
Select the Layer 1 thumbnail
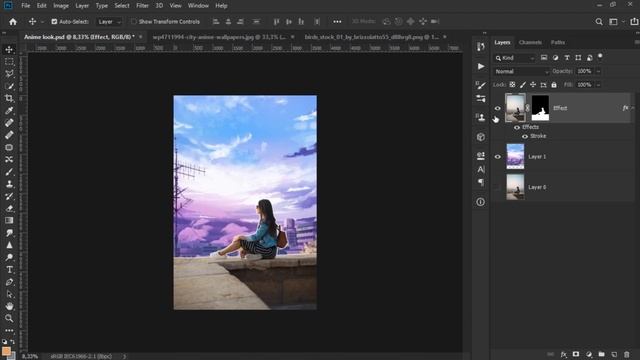[x=515, y=157]
